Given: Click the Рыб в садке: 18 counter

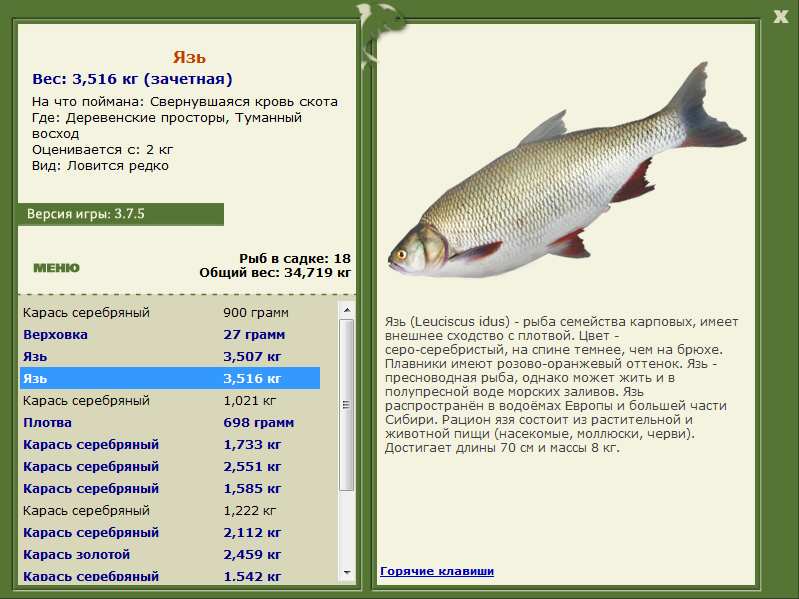Looking at the screenshot, I should click(x=295, y=258).
